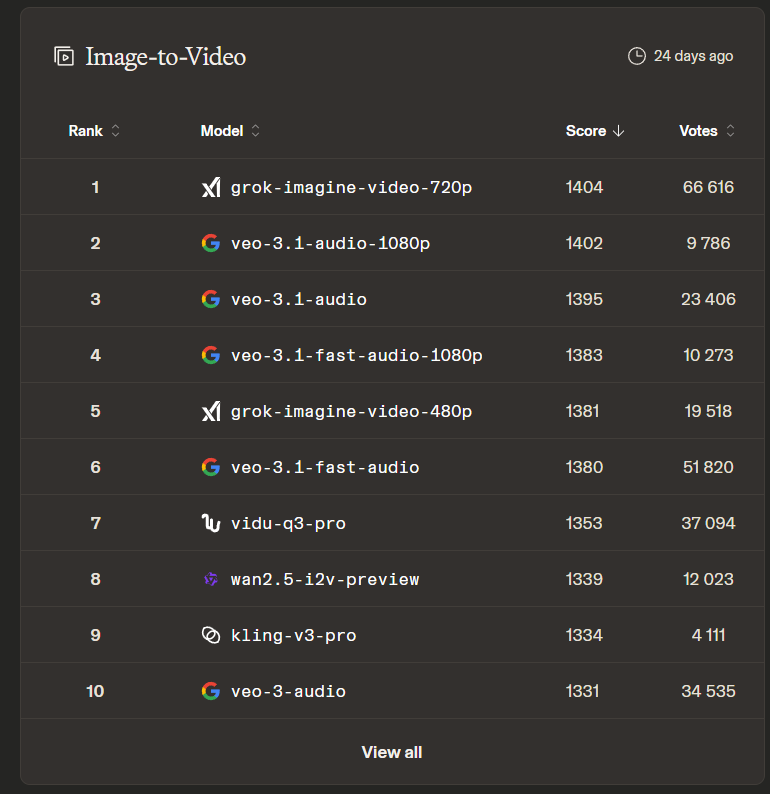Select model name kling-v3-pro

[x=294, y=635]
